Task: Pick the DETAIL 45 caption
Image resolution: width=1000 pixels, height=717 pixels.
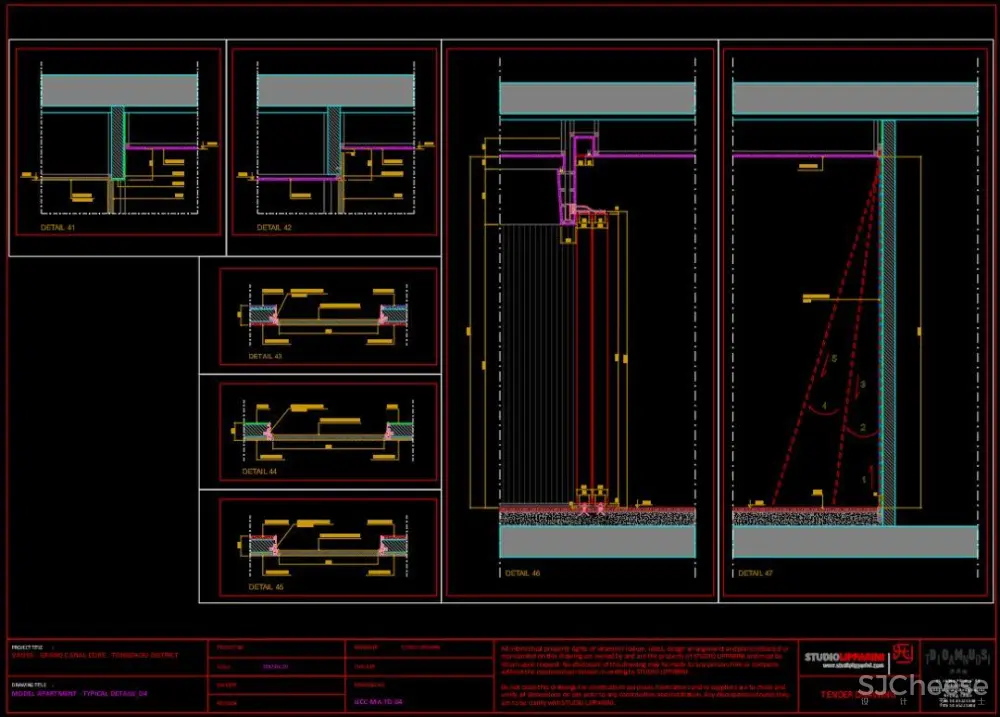Action: [x=265, y=587]
